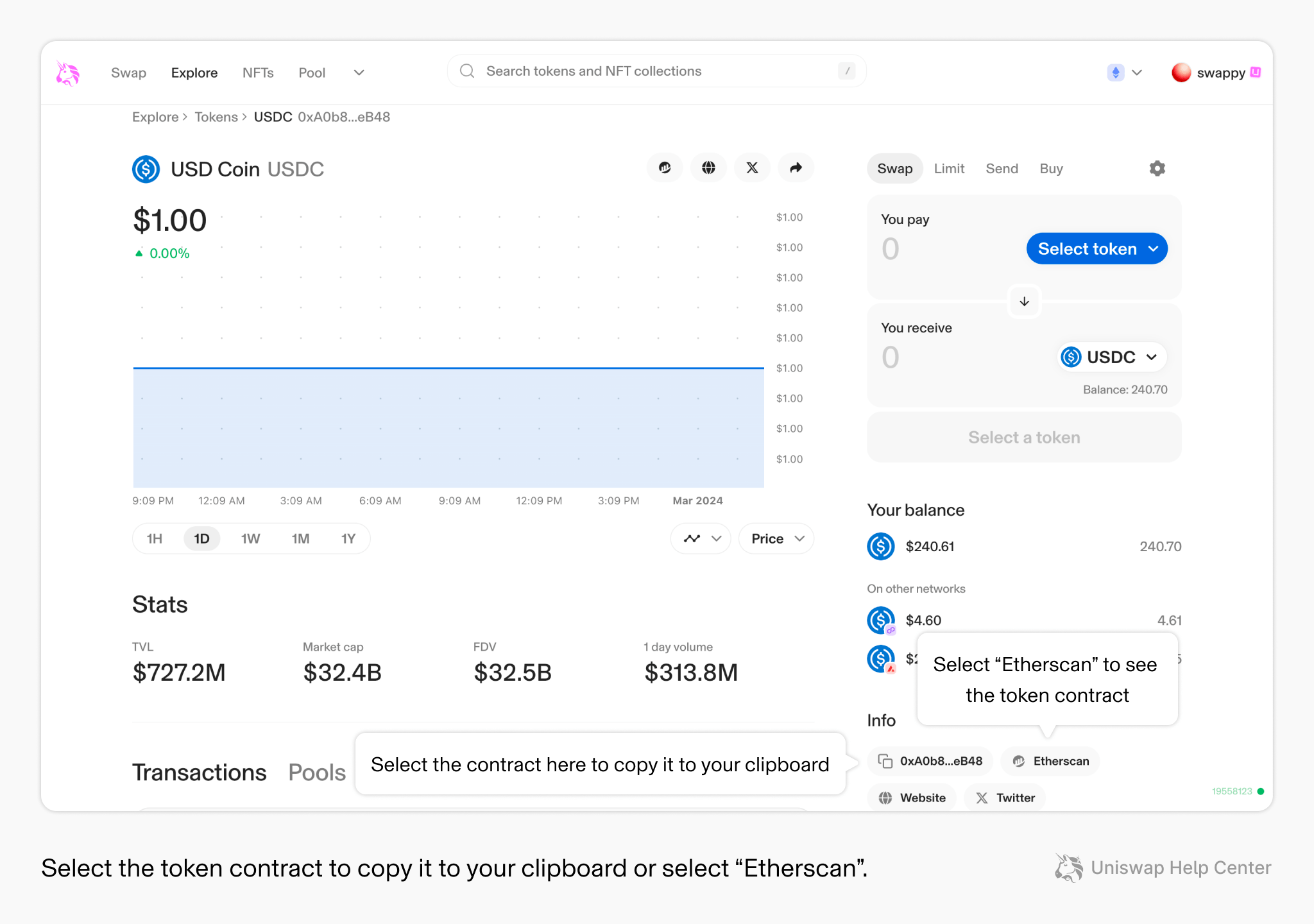This screenshot has width=1314, height=924.
Task: Open the Twitter link in Info
Action: pyautogui.click(x=1005, y=798)
